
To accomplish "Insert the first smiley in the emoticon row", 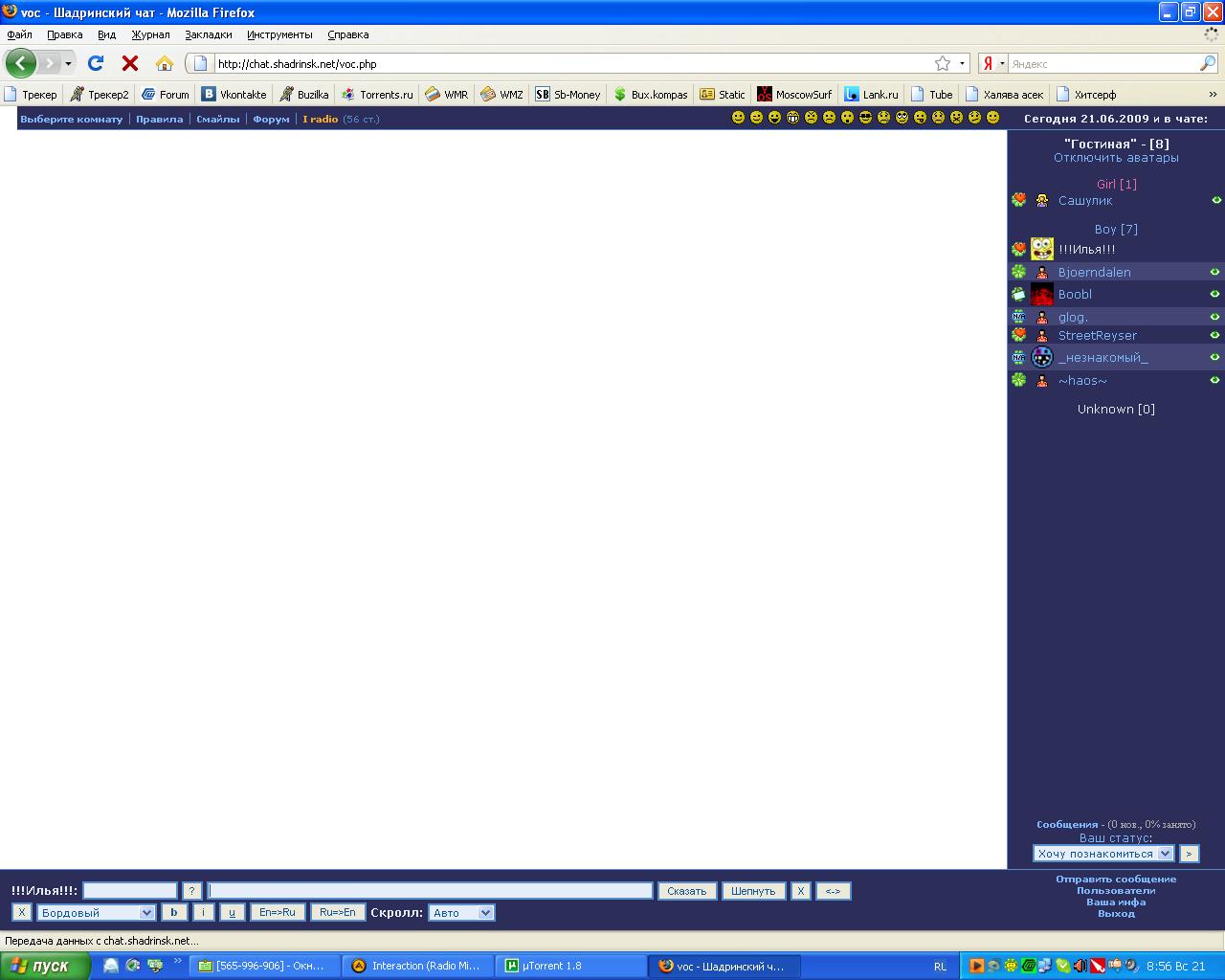I will (x=738, y=118).
